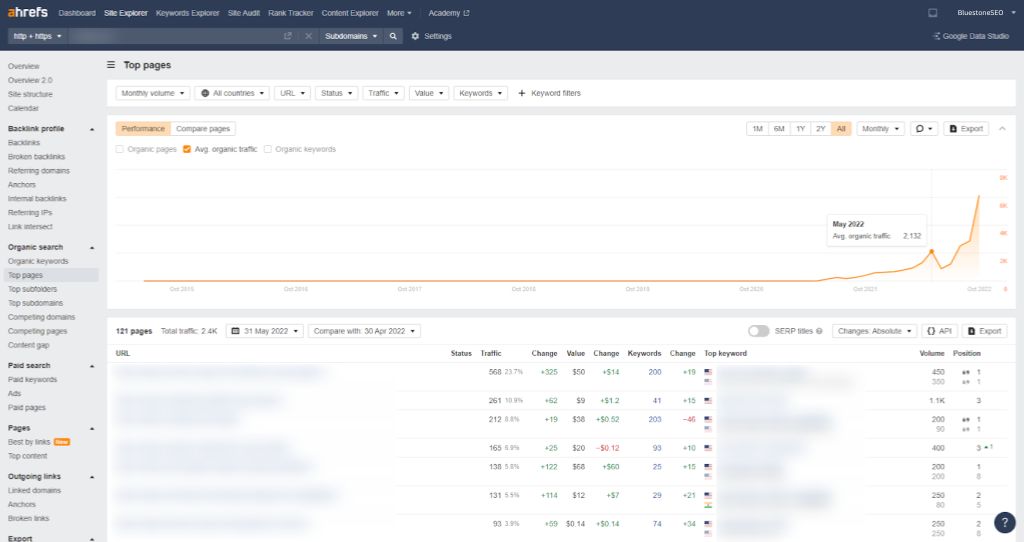The width and height of the screenshot is (1024, 542).
Task: Click the Ahrefs logo
Action: [x=29, y=13]
